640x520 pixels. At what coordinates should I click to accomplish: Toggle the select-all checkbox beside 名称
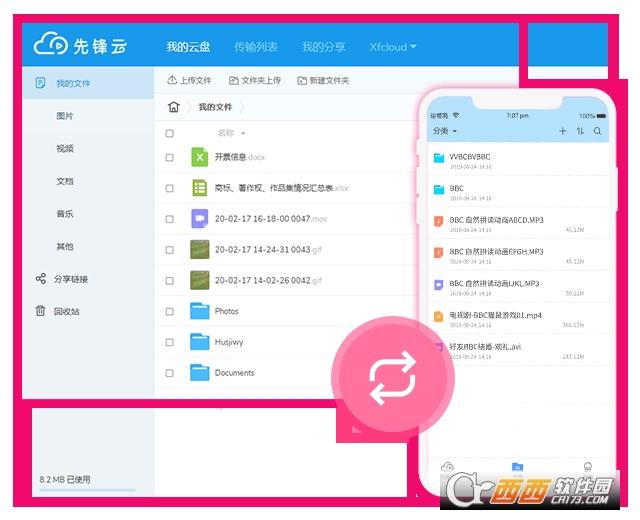pos(169,133)
